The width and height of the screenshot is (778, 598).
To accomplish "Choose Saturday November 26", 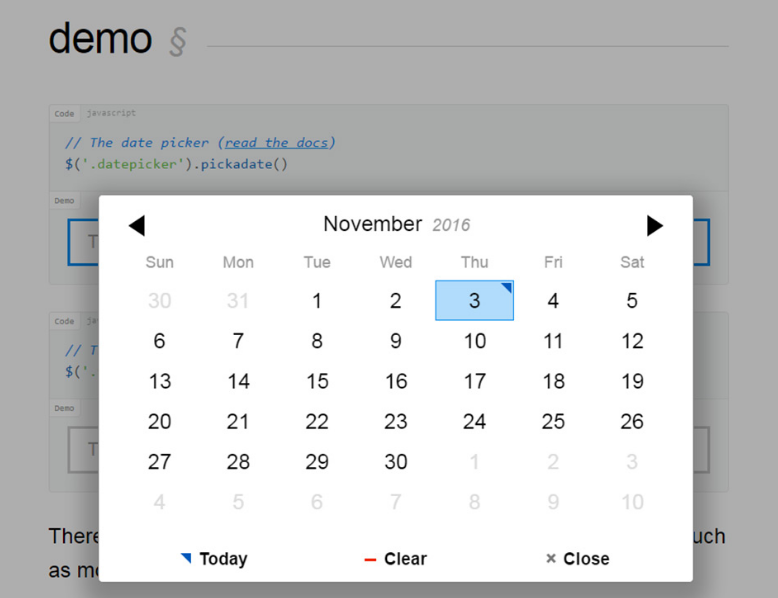I will click(632, 421).
